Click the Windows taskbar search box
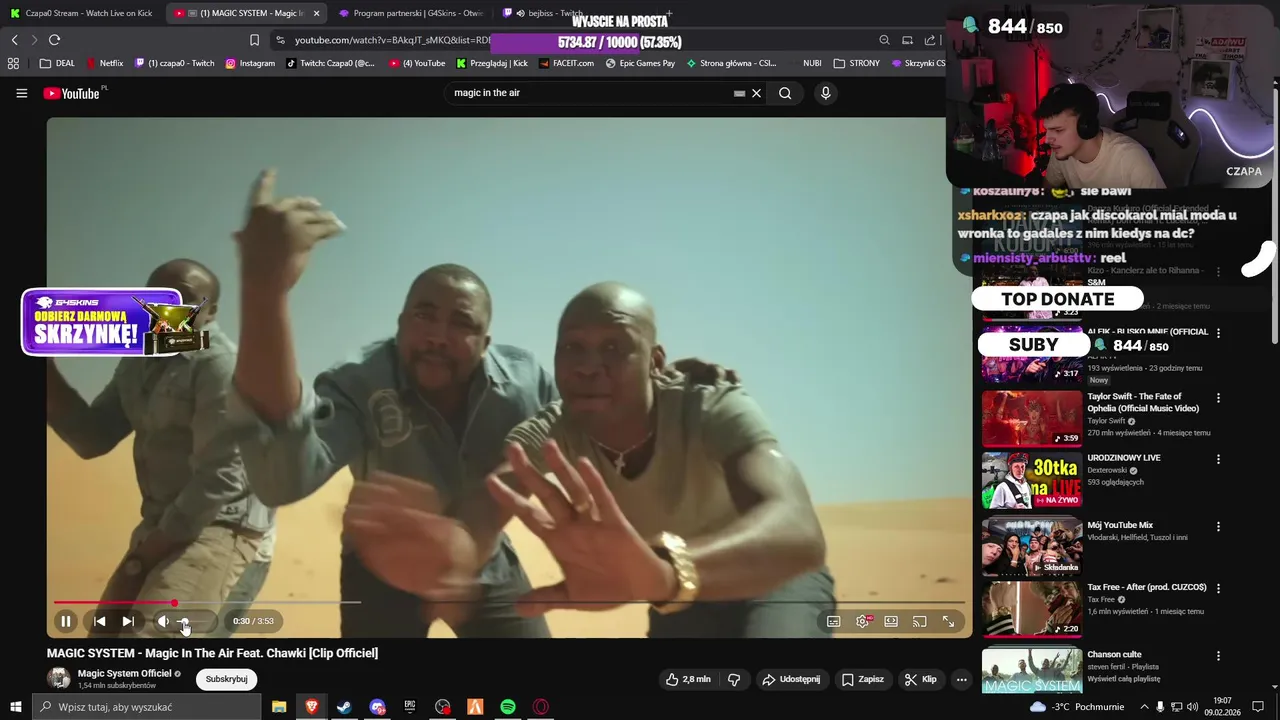 coord(146,707)
